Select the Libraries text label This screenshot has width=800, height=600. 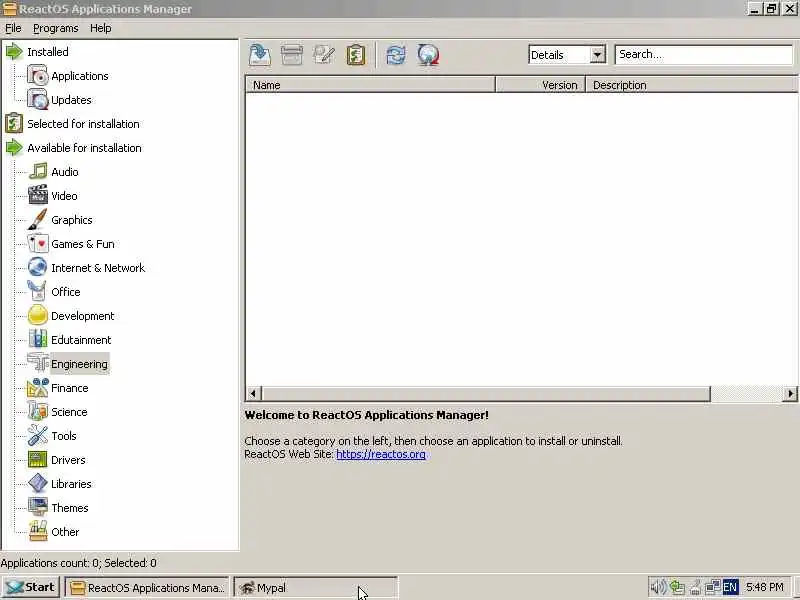pos(71,484)
